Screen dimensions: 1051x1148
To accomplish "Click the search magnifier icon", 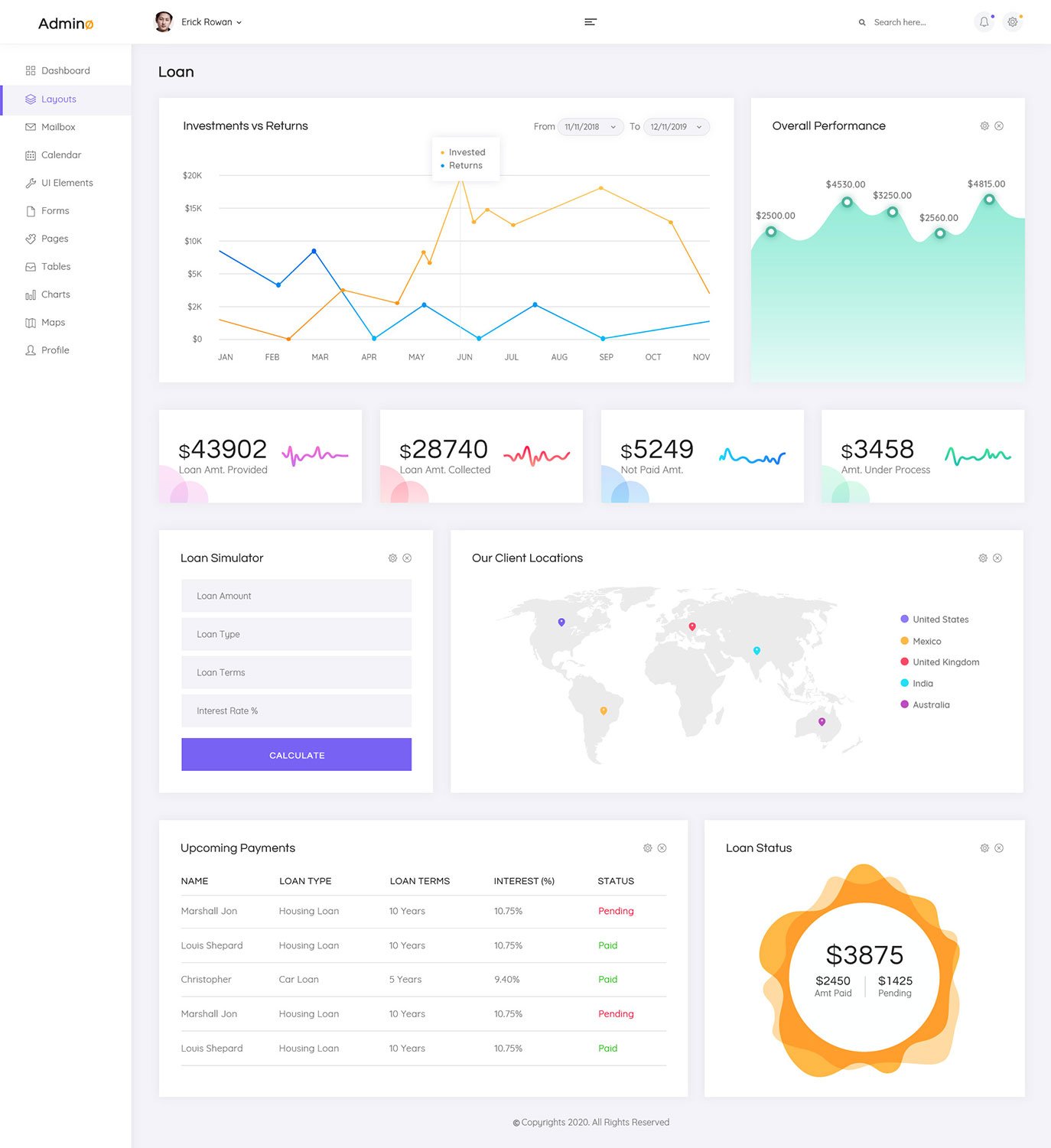I will pos(862,23).
